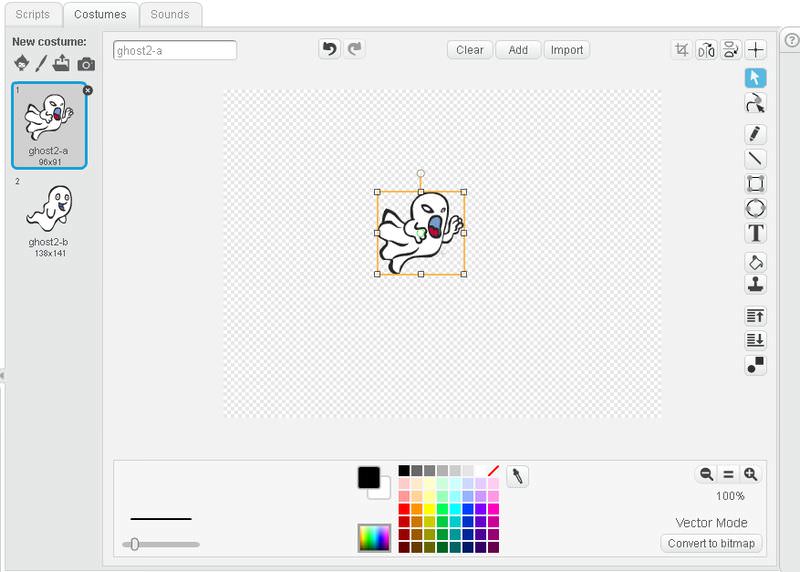Upload costume from file icon

61,63
